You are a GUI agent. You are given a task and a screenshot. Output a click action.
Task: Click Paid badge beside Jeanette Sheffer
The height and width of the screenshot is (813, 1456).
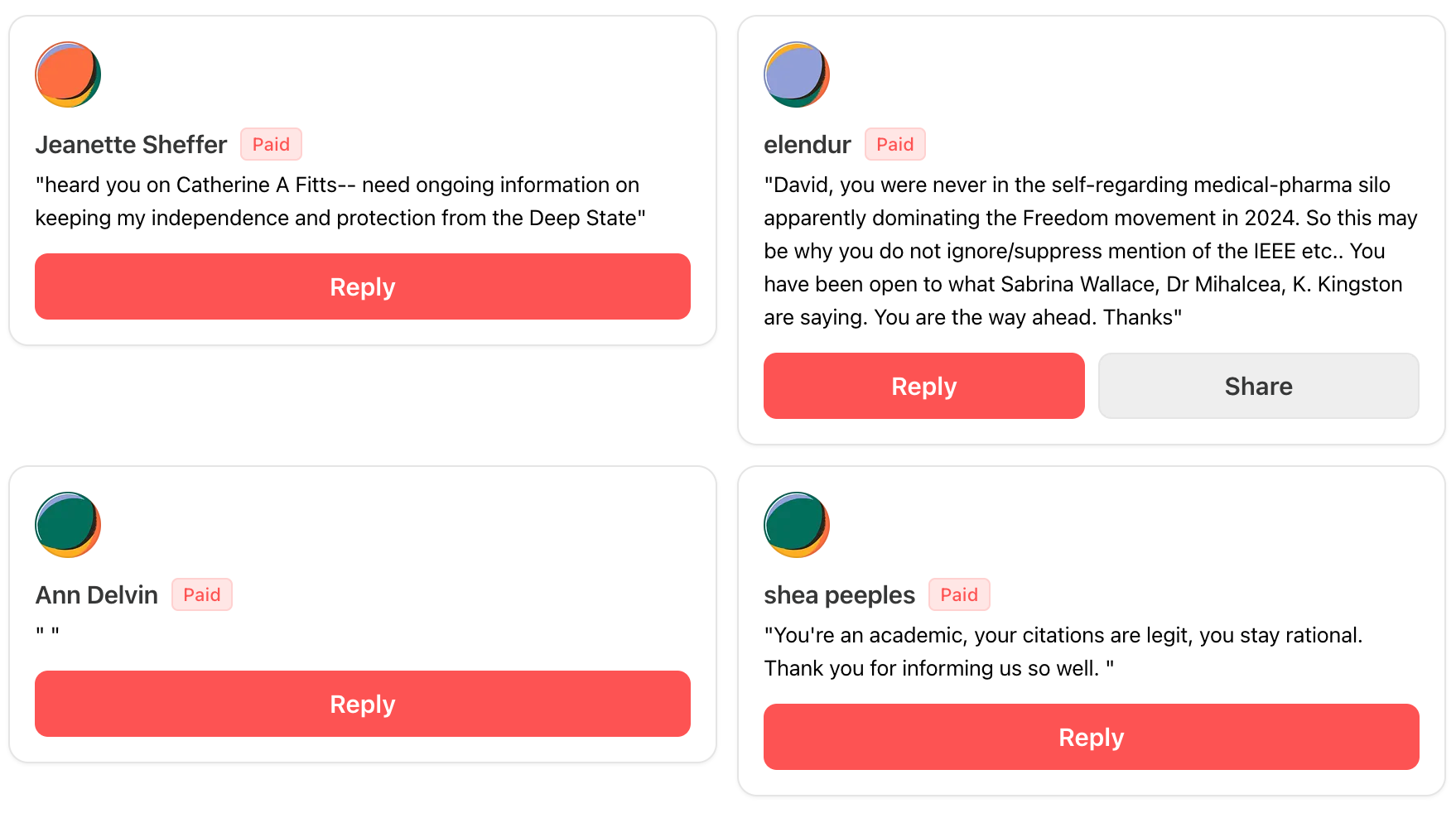[x=271, y=145]
